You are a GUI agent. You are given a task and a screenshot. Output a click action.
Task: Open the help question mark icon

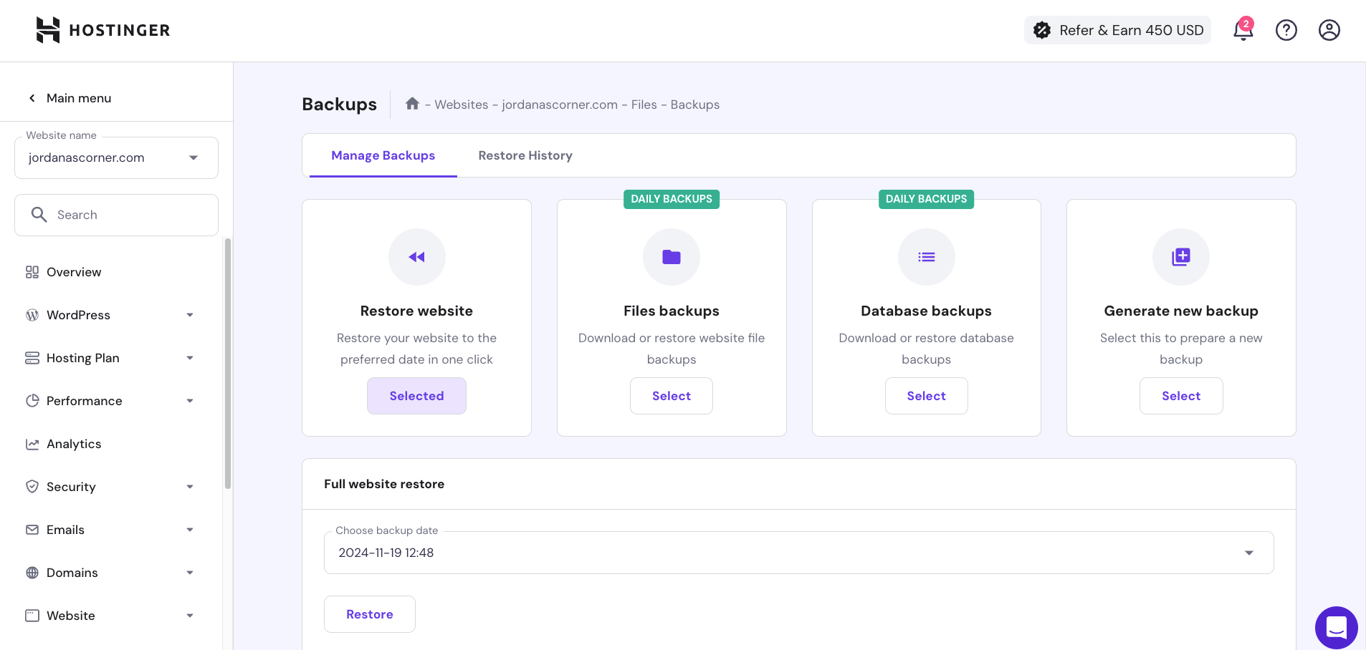[x=1286, y=30]
